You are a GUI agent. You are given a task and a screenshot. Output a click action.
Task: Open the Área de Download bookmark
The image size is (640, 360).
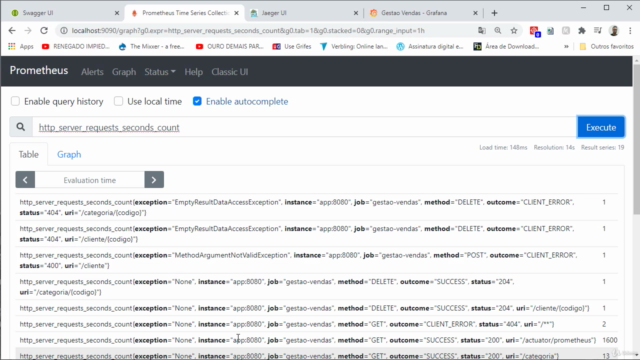point(506,47)
